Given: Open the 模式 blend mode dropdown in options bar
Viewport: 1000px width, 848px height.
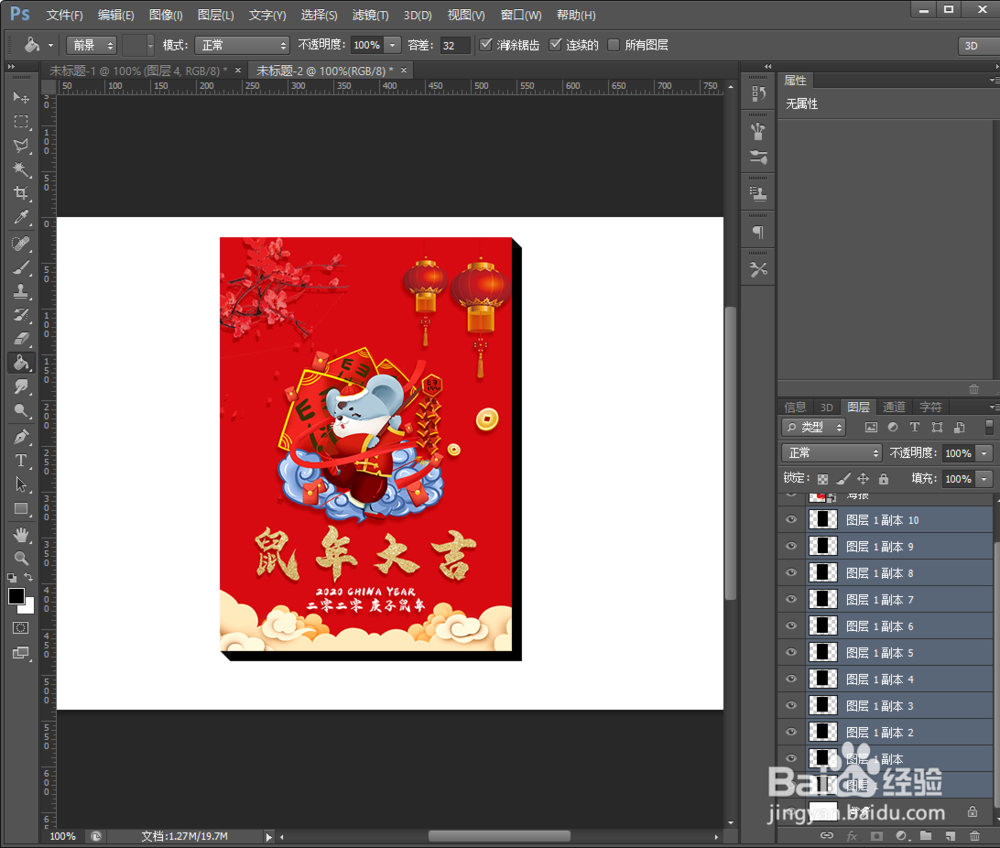Looking at the screenshot, I should coord(242,45).
